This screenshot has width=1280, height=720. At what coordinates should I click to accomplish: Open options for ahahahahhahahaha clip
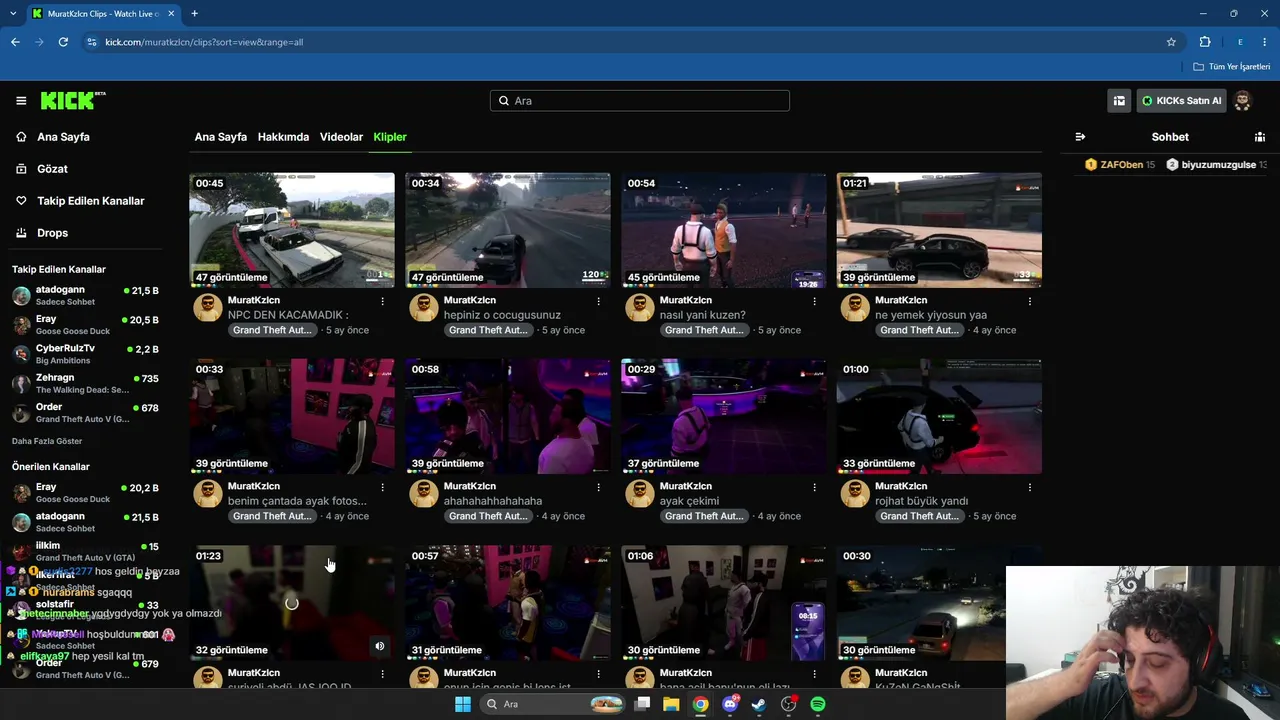(x=598, y=487)
